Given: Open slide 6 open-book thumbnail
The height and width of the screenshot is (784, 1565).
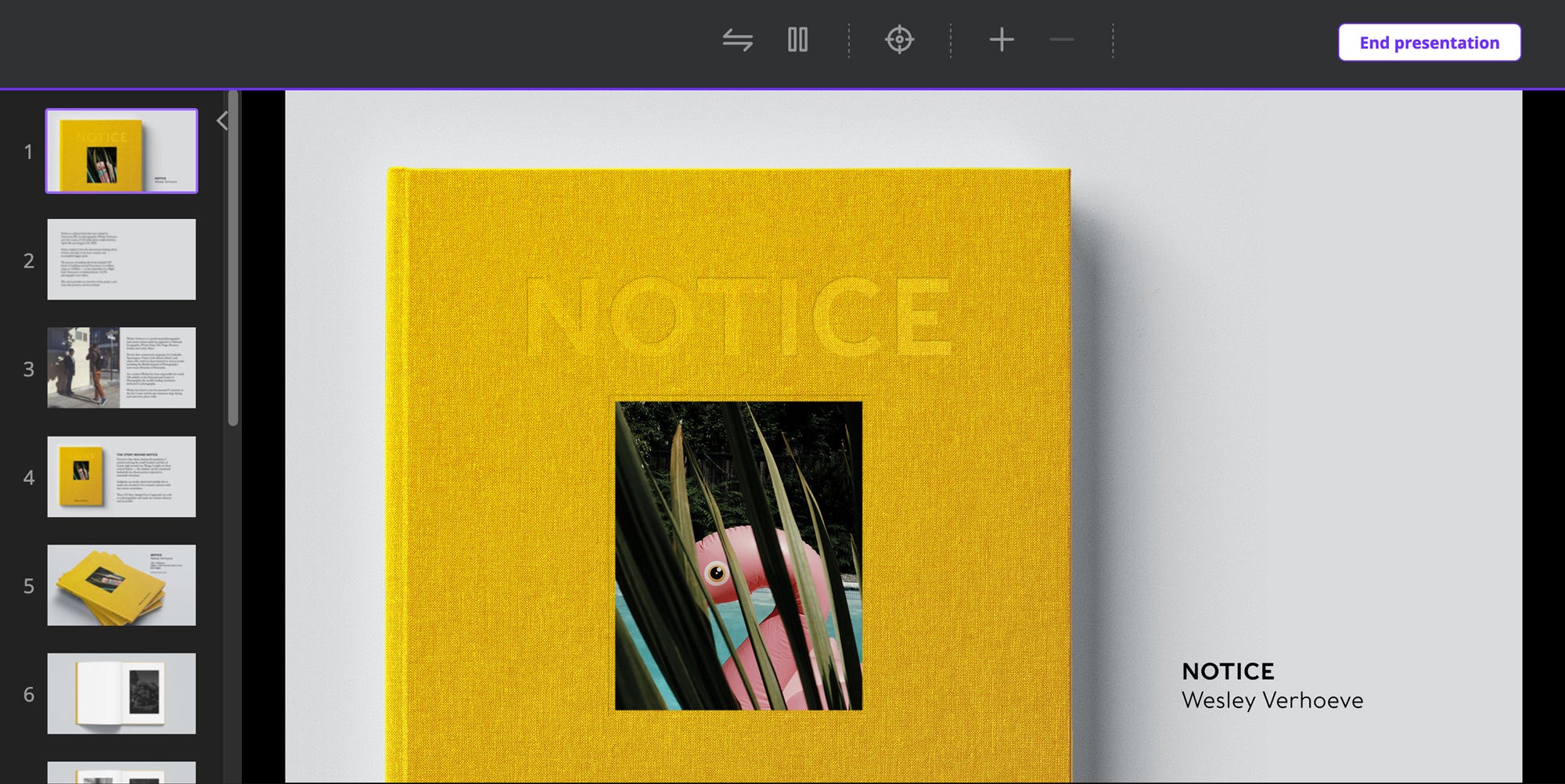Looking at the screenshot, I should (x=121, y=693).
